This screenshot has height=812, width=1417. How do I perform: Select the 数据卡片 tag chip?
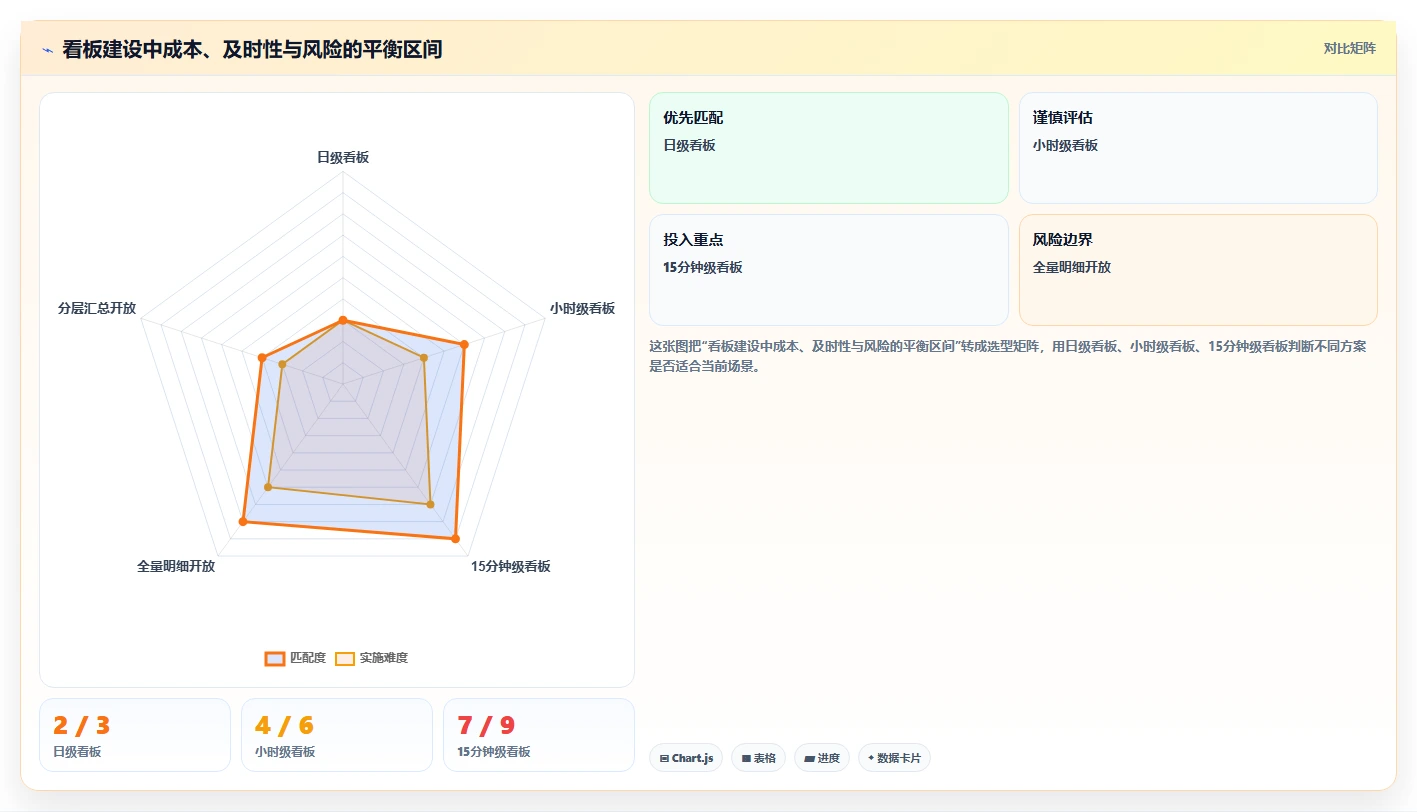(x=894, y=758)
